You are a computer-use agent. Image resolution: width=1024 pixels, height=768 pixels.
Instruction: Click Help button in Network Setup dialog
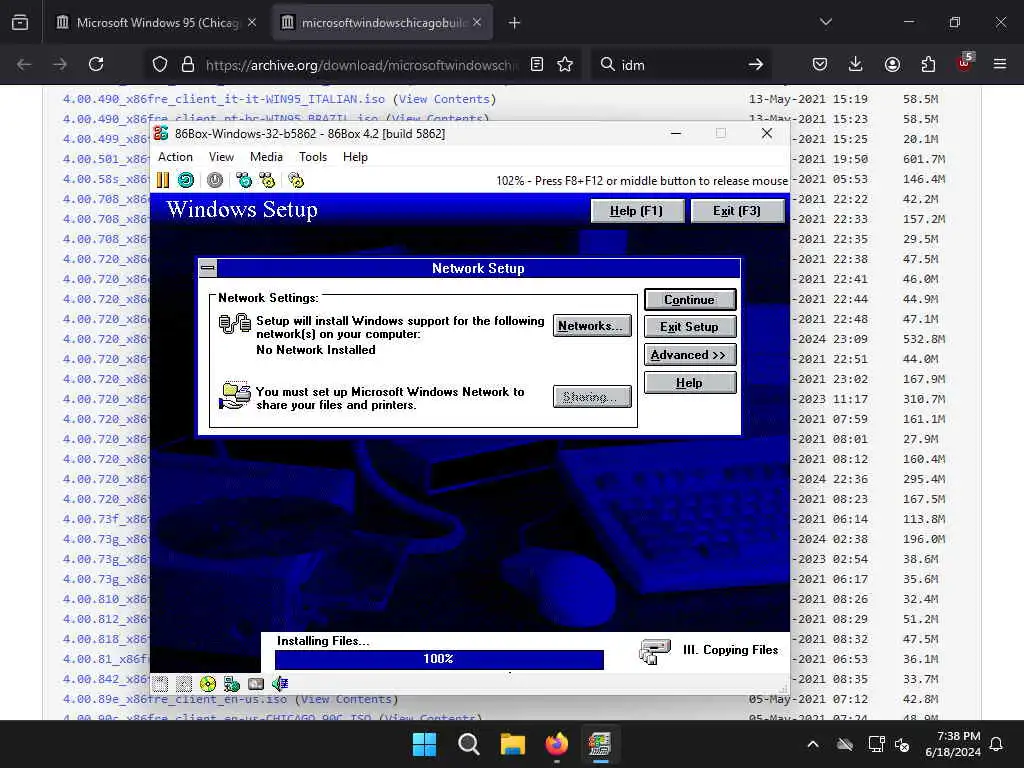(x=690, y=383)
